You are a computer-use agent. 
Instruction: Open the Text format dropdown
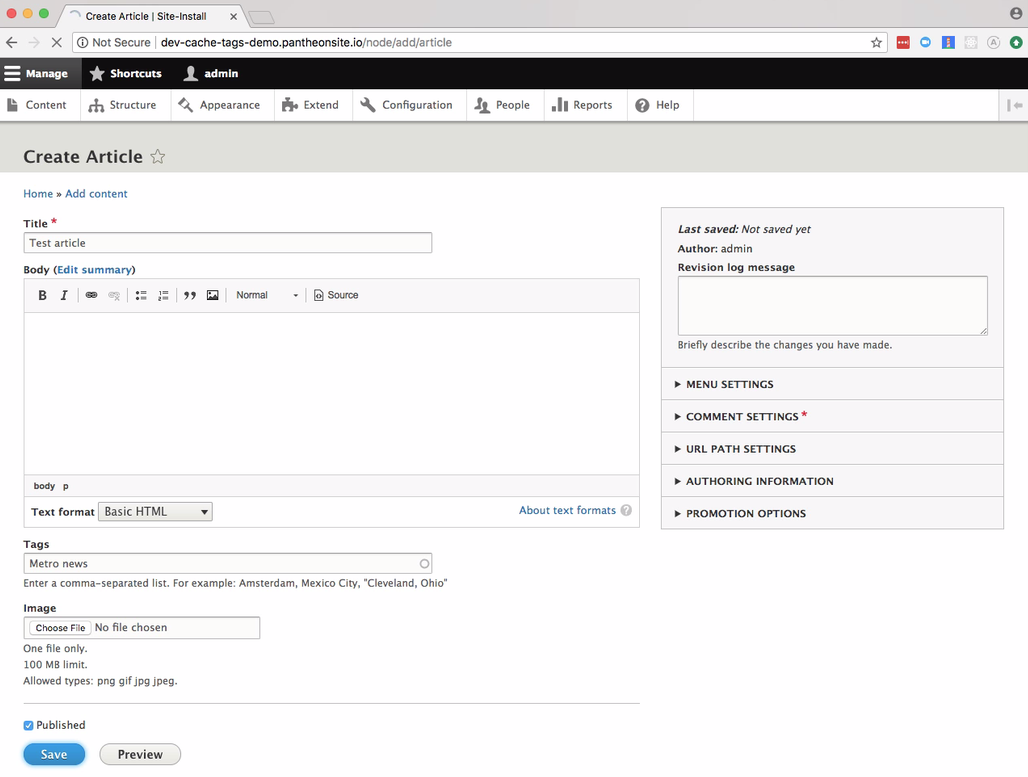click(155, 511)
